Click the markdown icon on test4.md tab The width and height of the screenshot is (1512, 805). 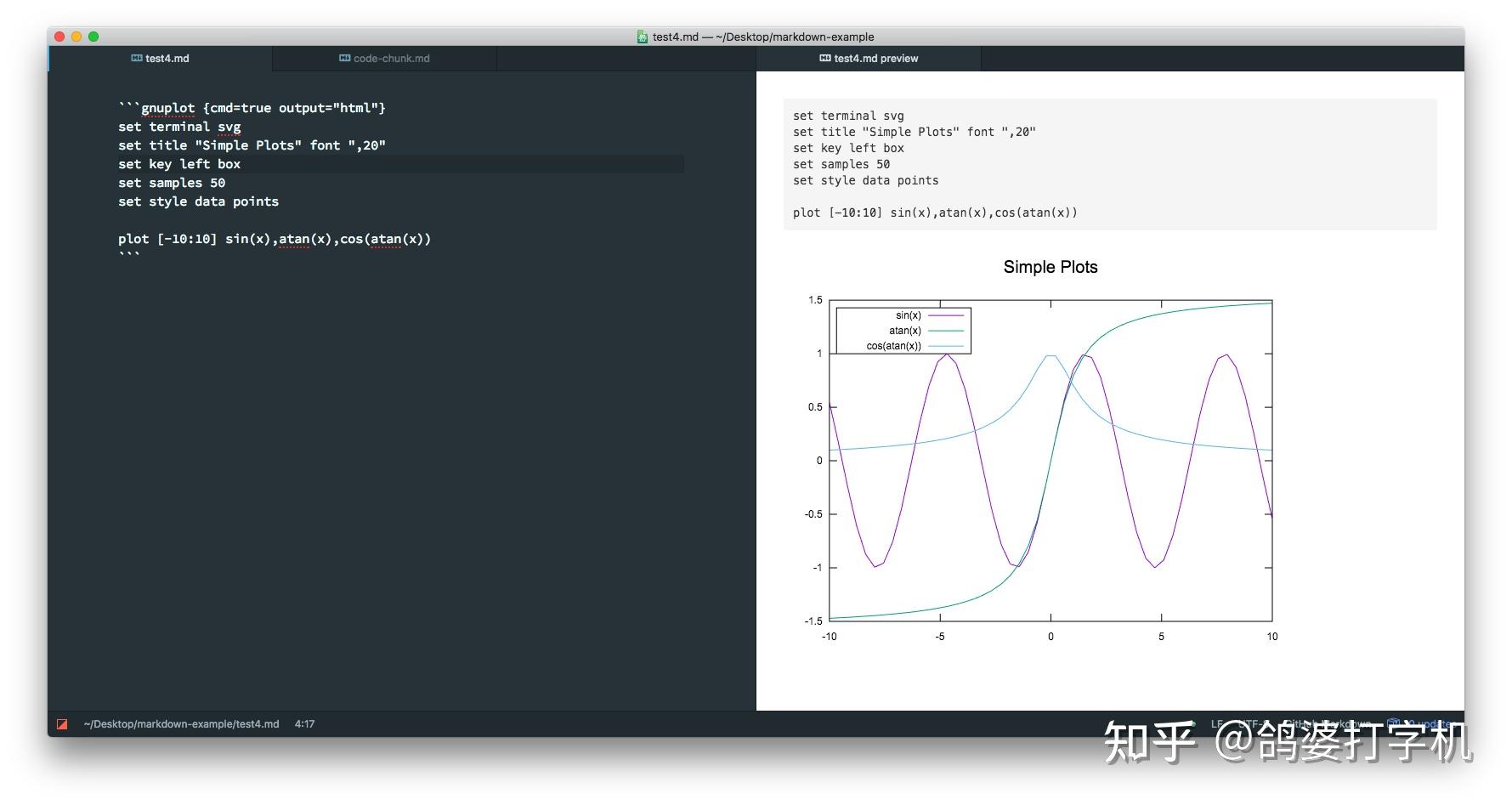137,59
